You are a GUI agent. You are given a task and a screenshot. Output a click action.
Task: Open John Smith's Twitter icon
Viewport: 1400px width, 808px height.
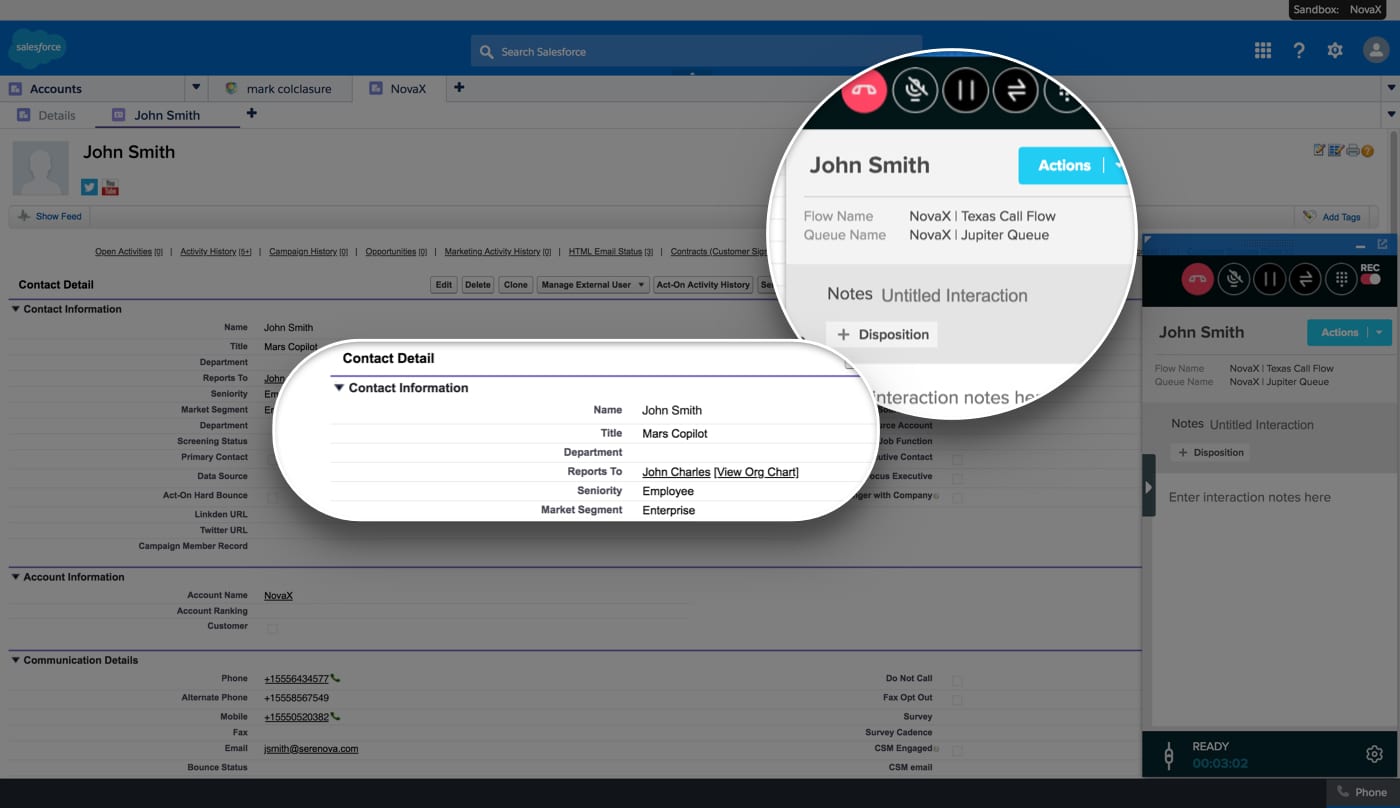(89, 187)
